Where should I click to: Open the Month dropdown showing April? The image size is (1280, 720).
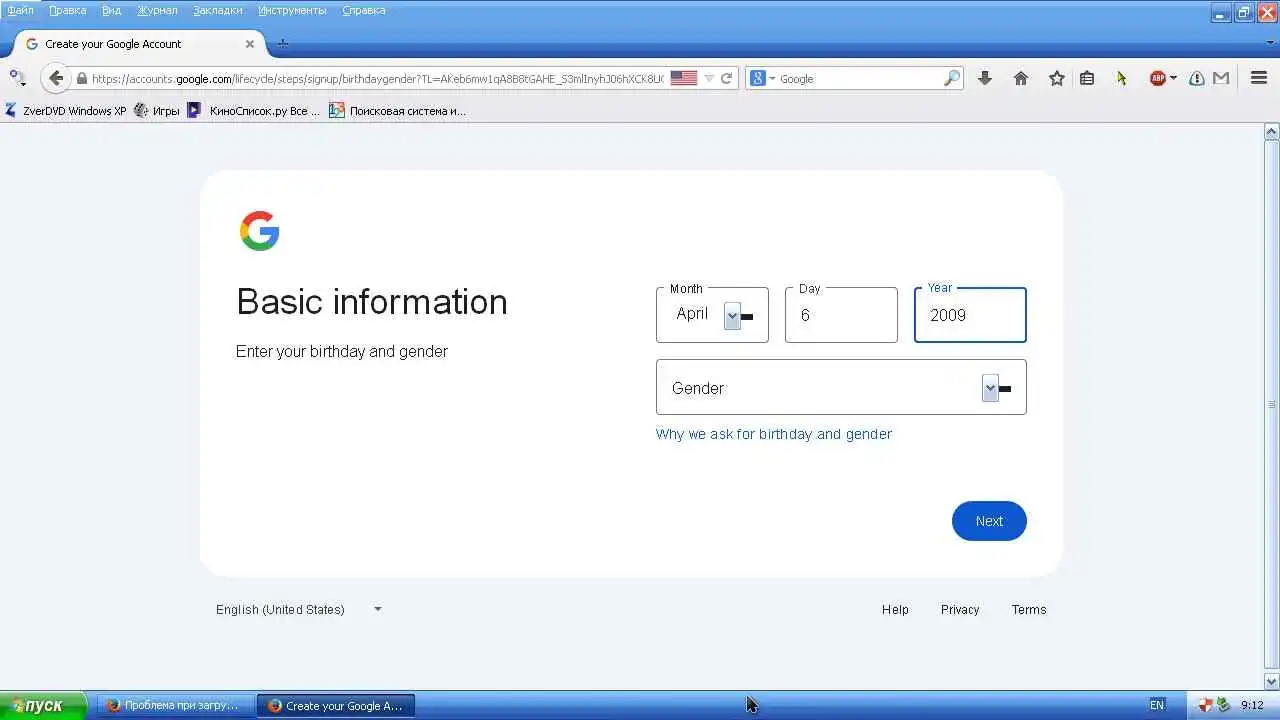712,315
